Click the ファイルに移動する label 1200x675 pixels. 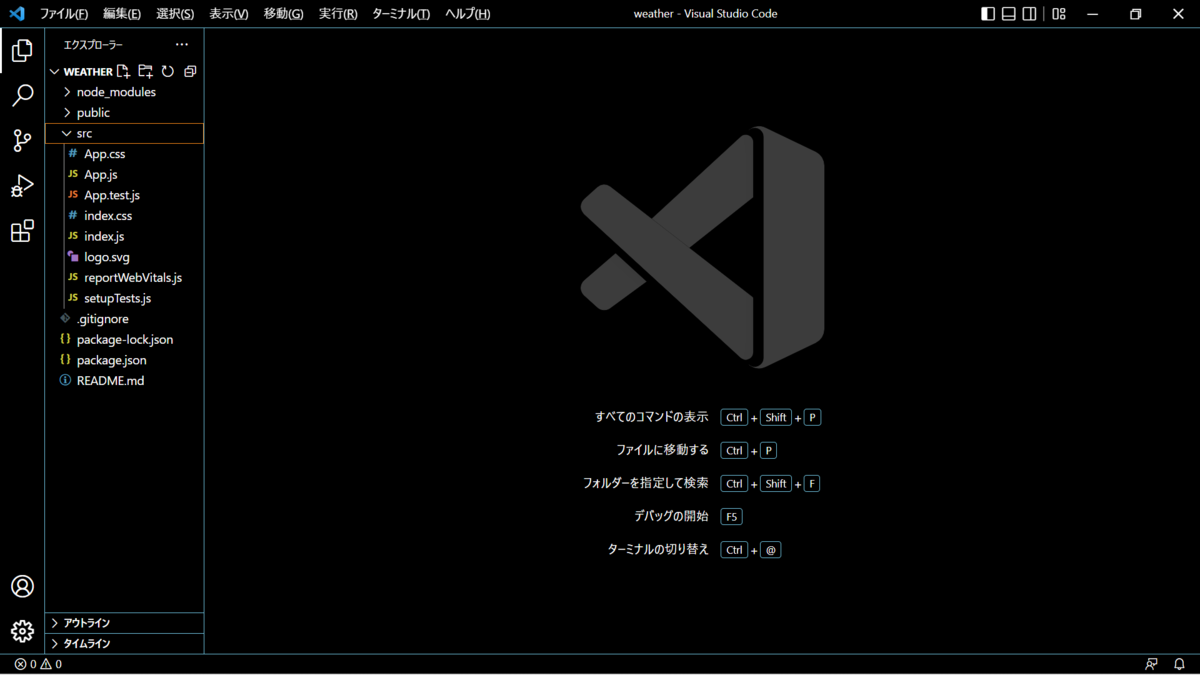(x=662, y=450)
